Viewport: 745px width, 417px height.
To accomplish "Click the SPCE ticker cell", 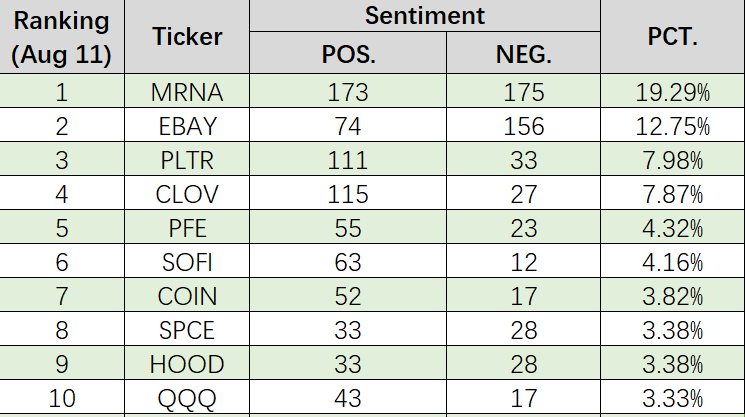I will point(187,329).
